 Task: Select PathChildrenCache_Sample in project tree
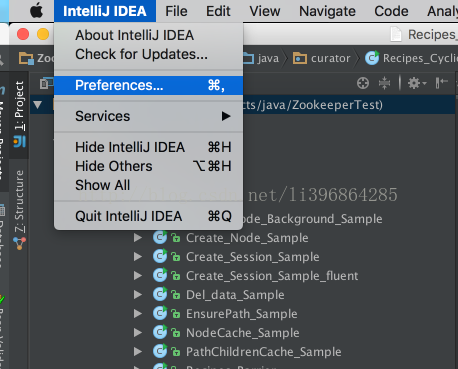(x=263, y=352)
